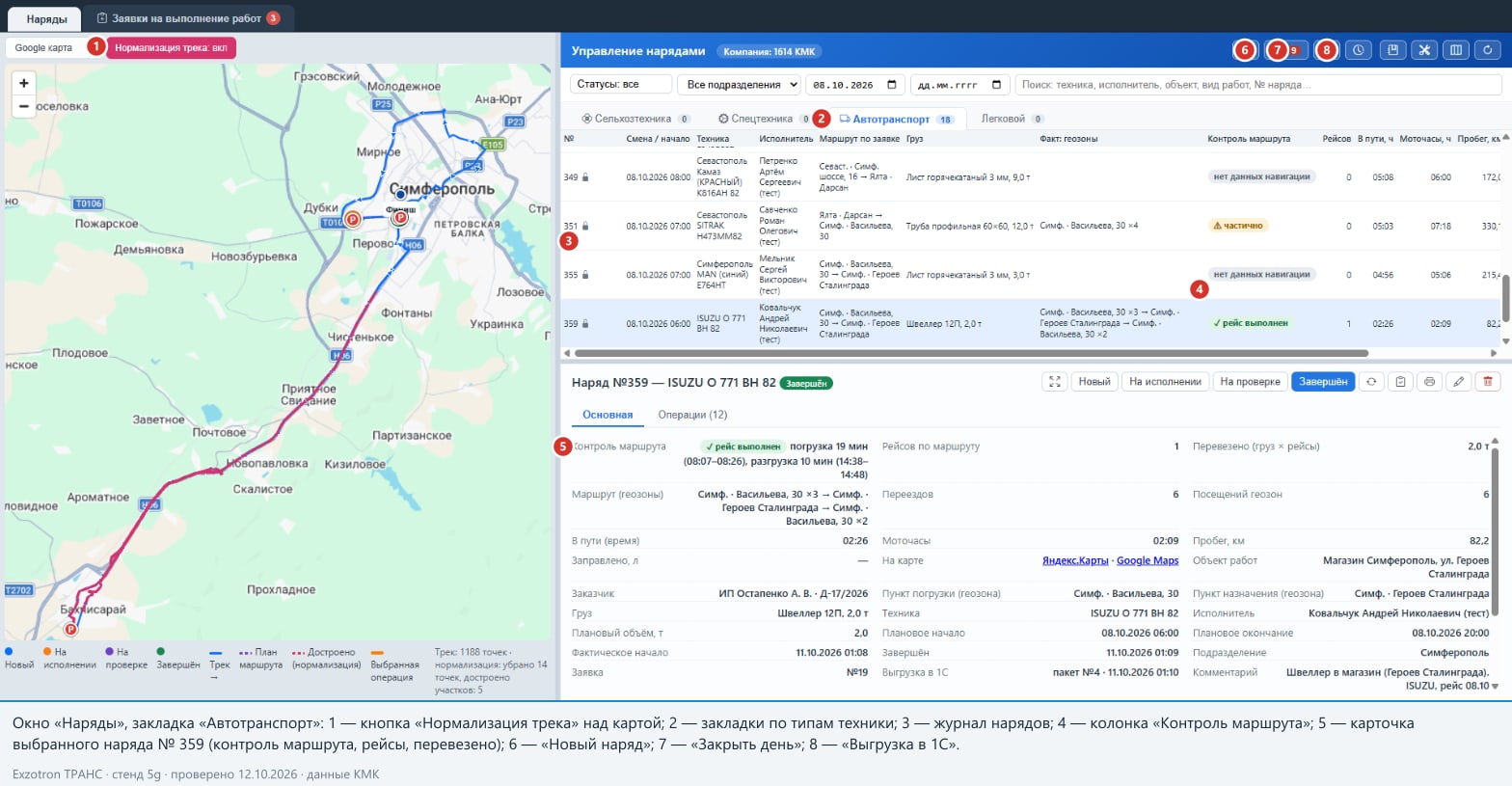Click the floppy save icon in header
The height and width of the screenshot is (786, 1512).
[1391, 50]
